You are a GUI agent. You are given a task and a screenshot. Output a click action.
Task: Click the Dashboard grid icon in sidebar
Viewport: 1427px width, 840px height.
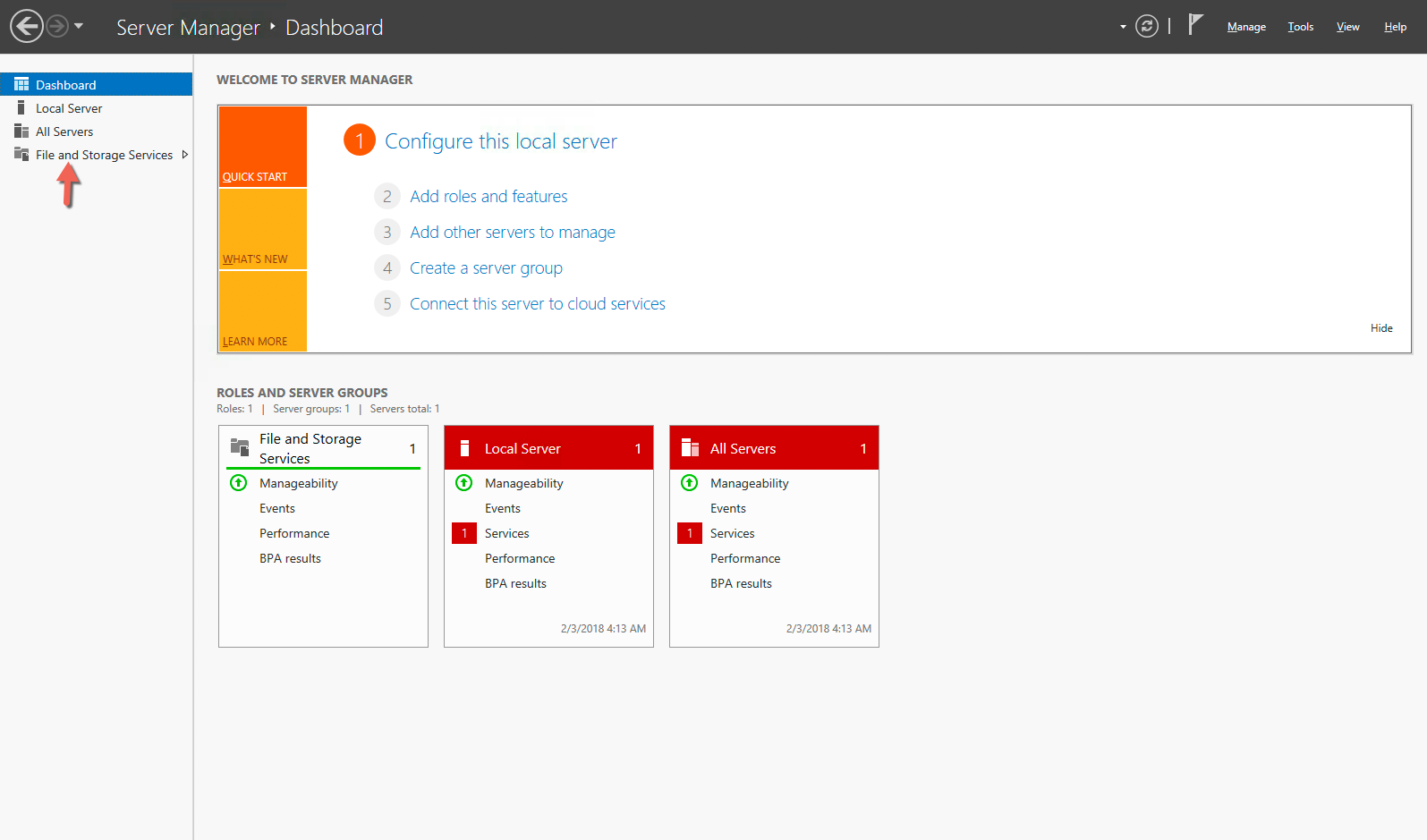pyautogui.click(x=21, y=84)
